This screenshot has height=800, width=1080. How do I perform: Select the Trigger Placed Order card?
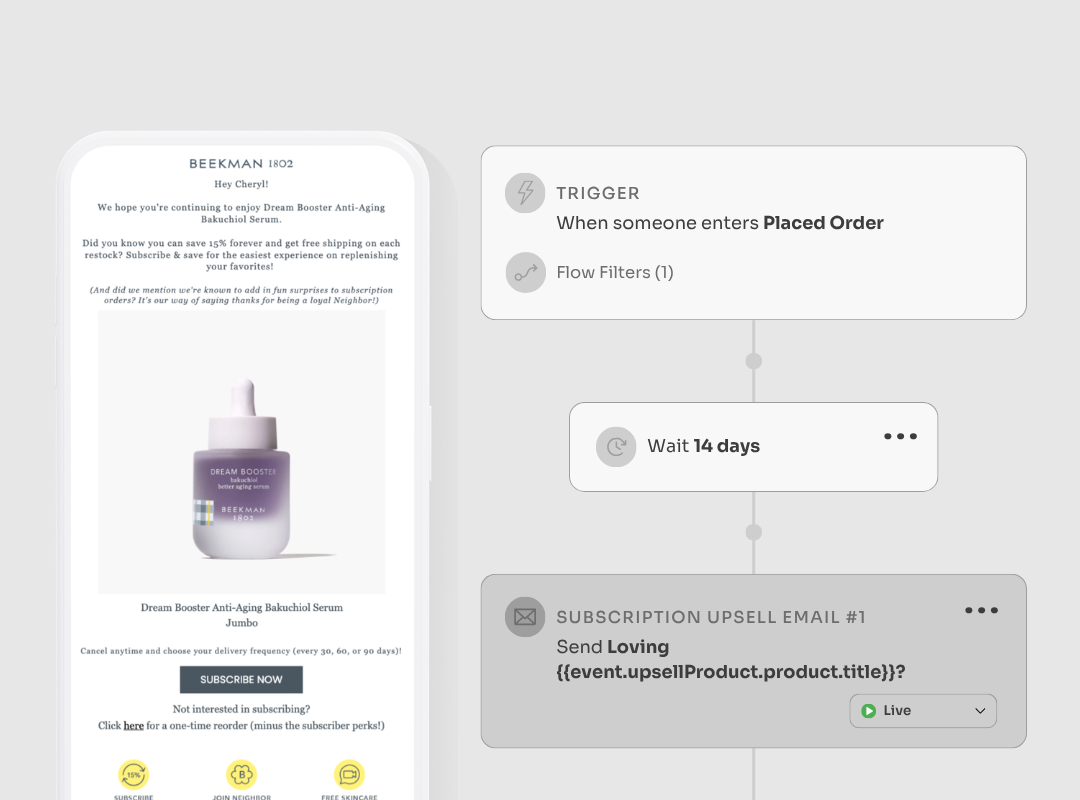(x=754, y=232)
